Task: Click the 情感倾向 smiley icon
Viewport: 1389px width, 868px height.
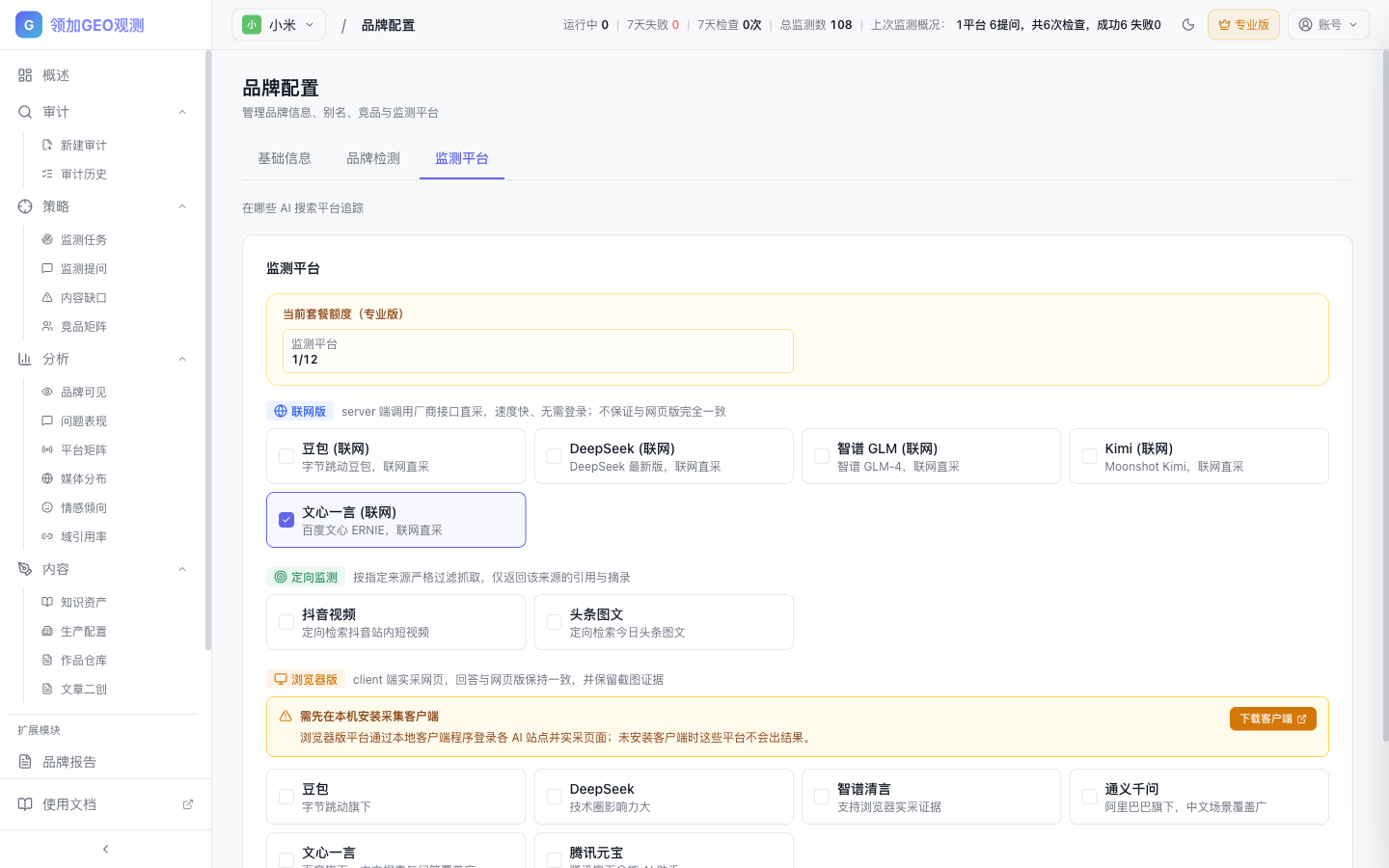Action: [x=47, y=507]
